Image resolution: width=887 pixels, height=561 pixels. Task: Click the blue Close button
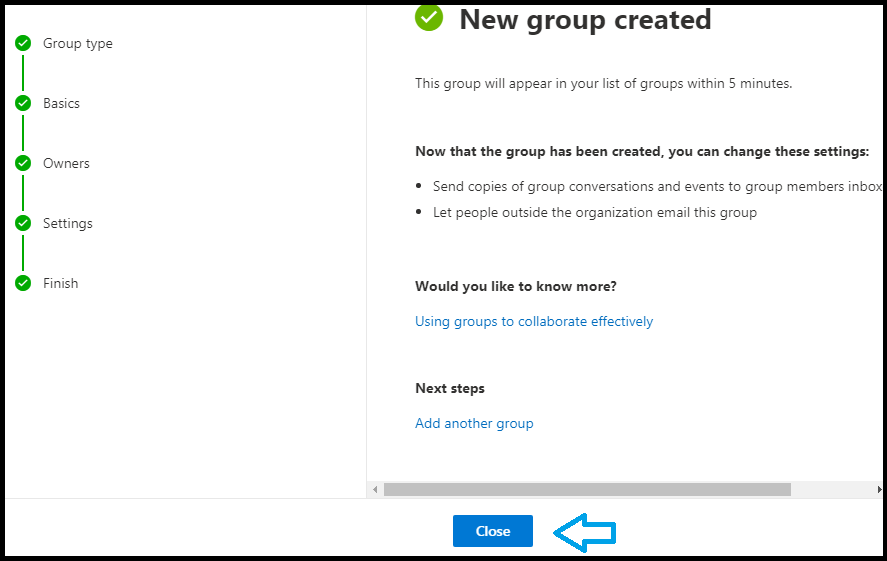tap(493, 531)
